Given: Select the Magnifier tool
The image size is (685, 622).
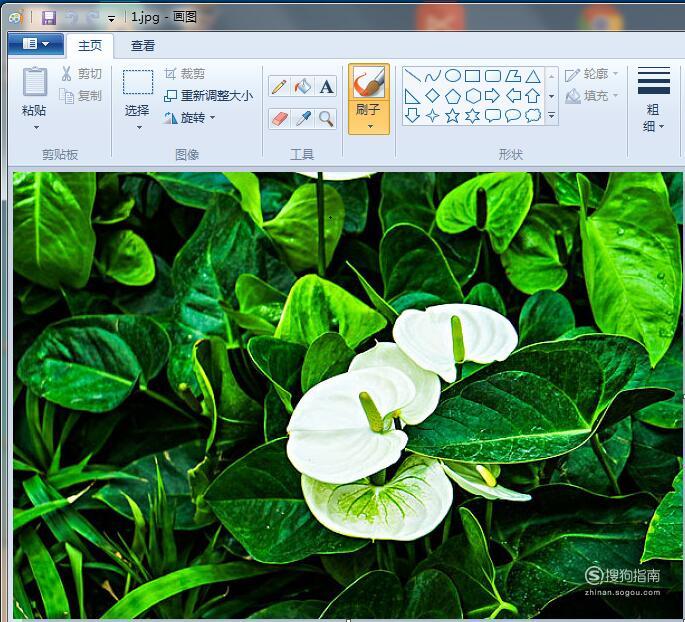Looking at the screenshot, I should (x=326, y=118).
